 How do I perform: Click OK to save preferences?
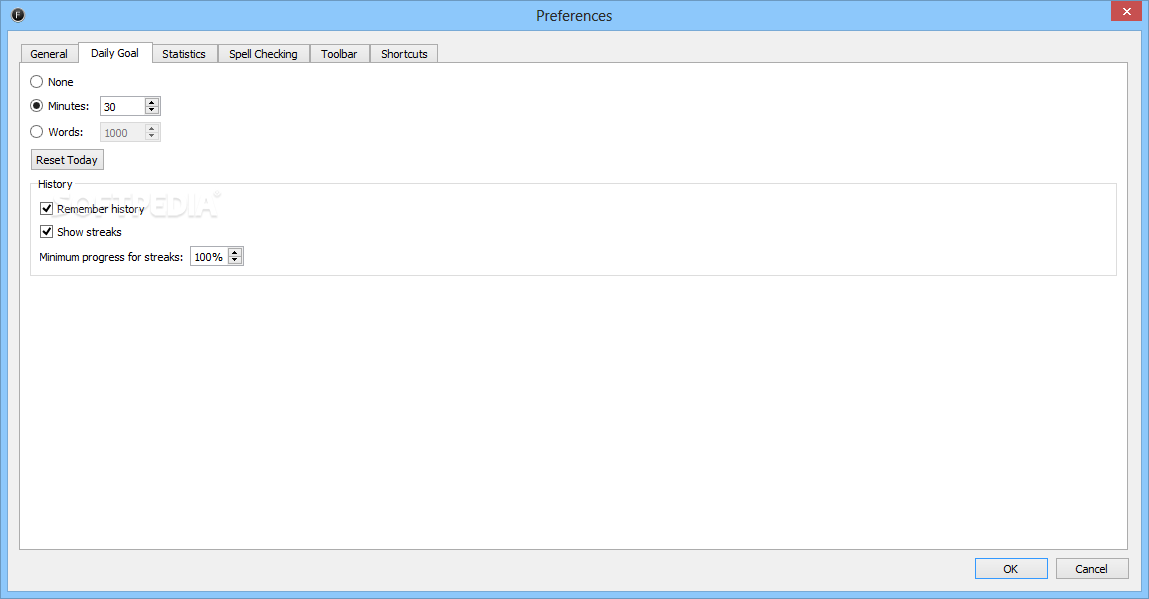pos(1010,568)
